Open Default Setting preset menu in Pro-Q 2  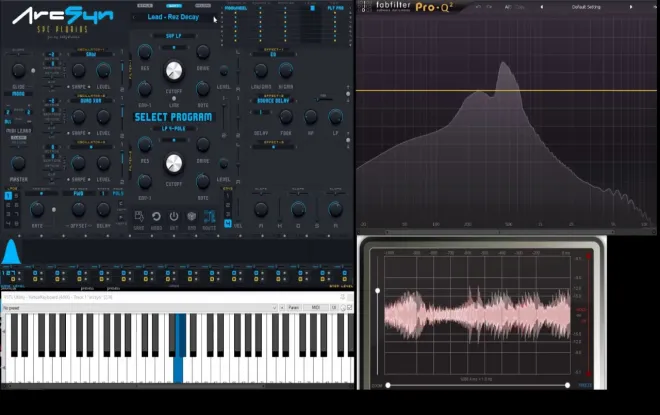click(586, 7)
